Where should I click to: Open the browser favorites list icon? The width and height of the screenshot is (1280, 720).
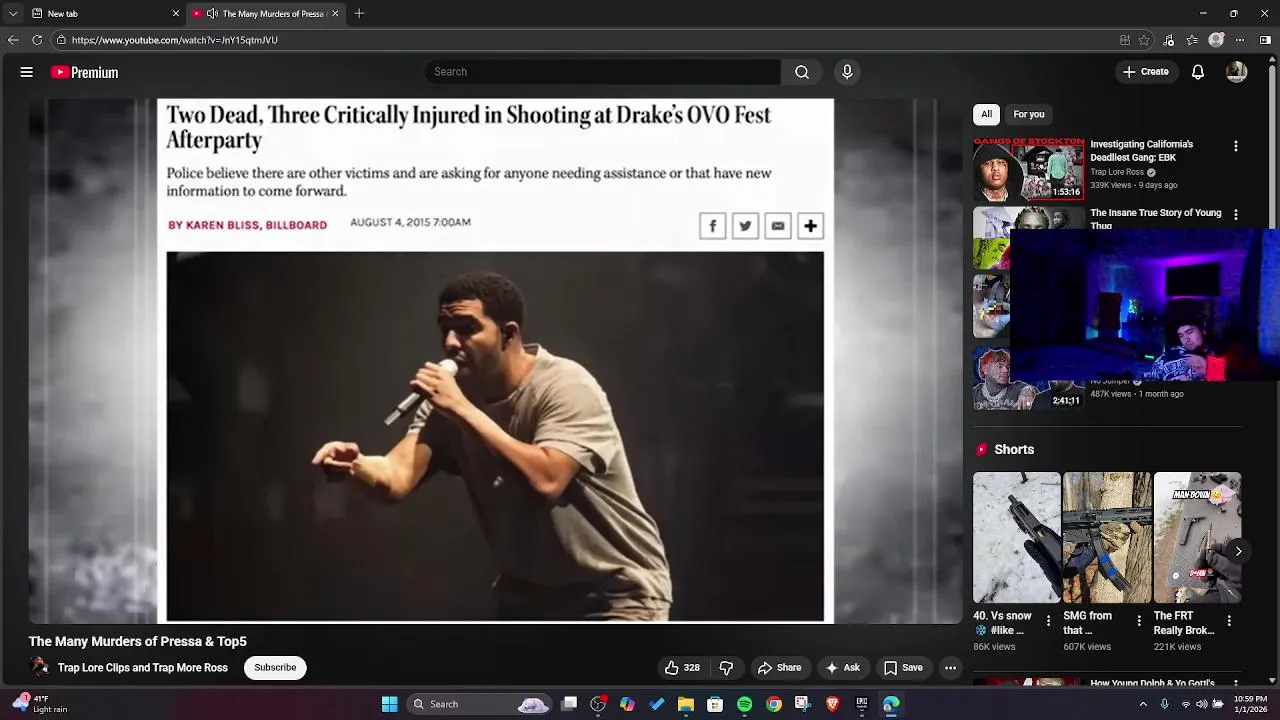1192,40
